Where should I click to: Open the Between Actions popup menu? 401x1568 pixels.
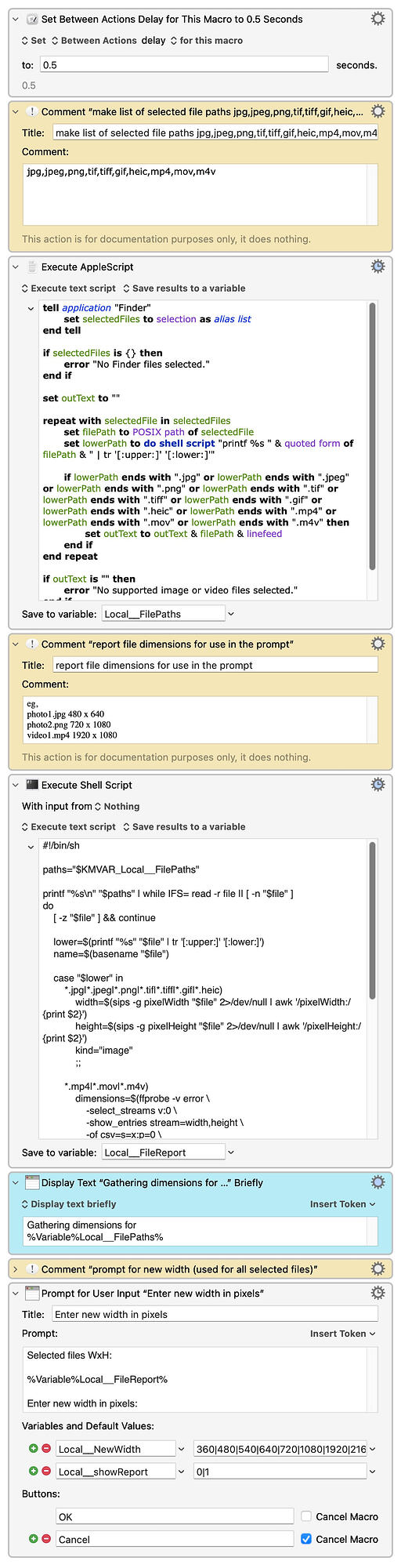coord(94,41)
